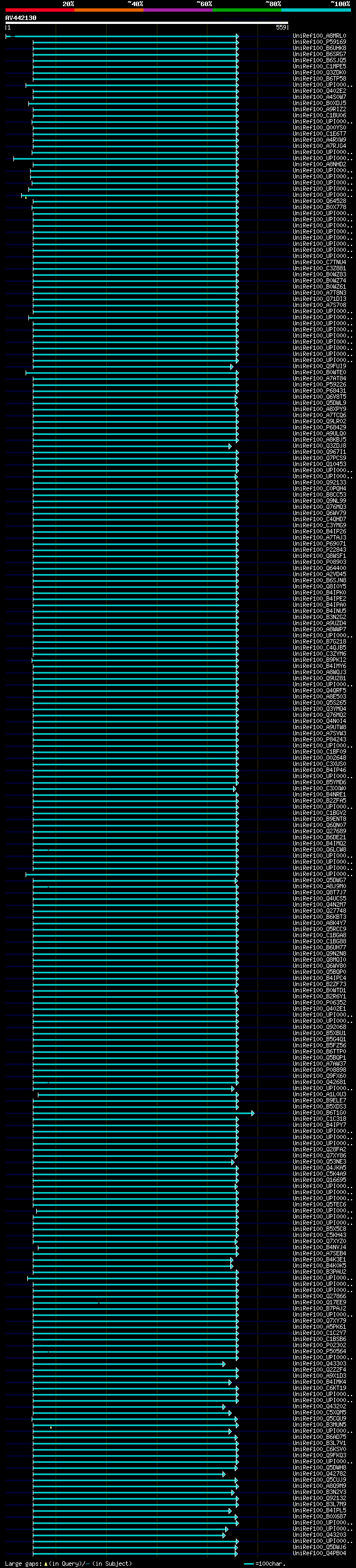Open hit UniRef100_Q5DWL9
This screenshot has width=356, height=1568.
[319, 403]
